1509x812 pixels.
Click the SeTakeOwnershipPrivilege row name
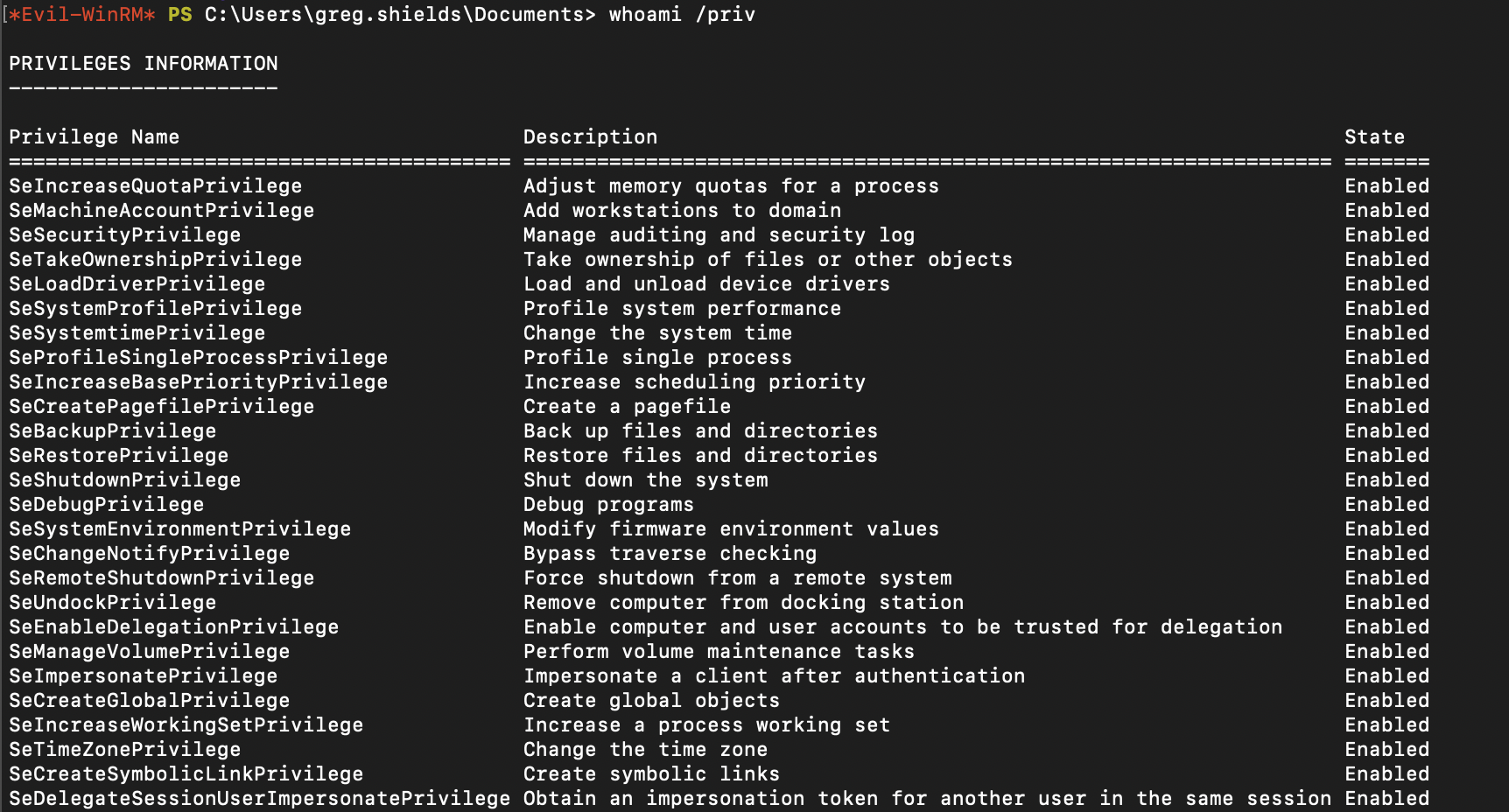pyautogui.click(x=155, y=260)
